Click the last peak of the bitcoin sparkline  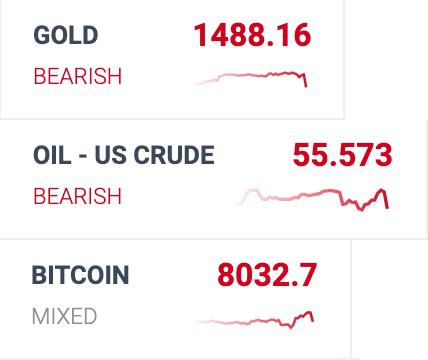pos(310,313)
